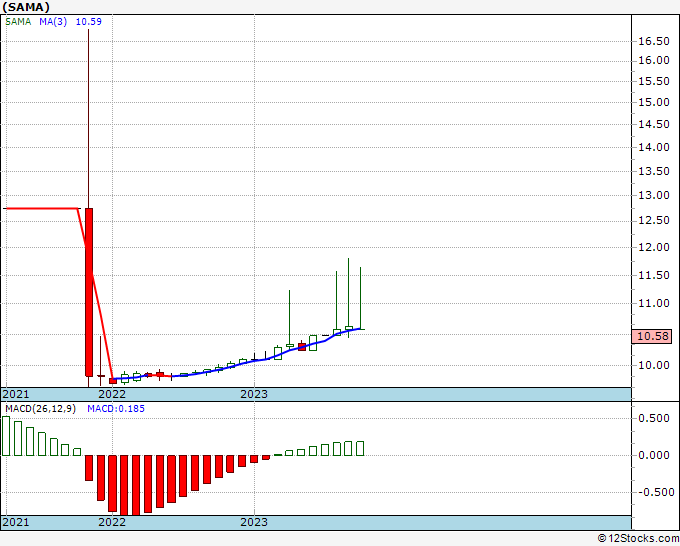Click the green SAMA legend label
Image resolution: width=680 pixels, height=546 pixels.
tap(18, 22)
